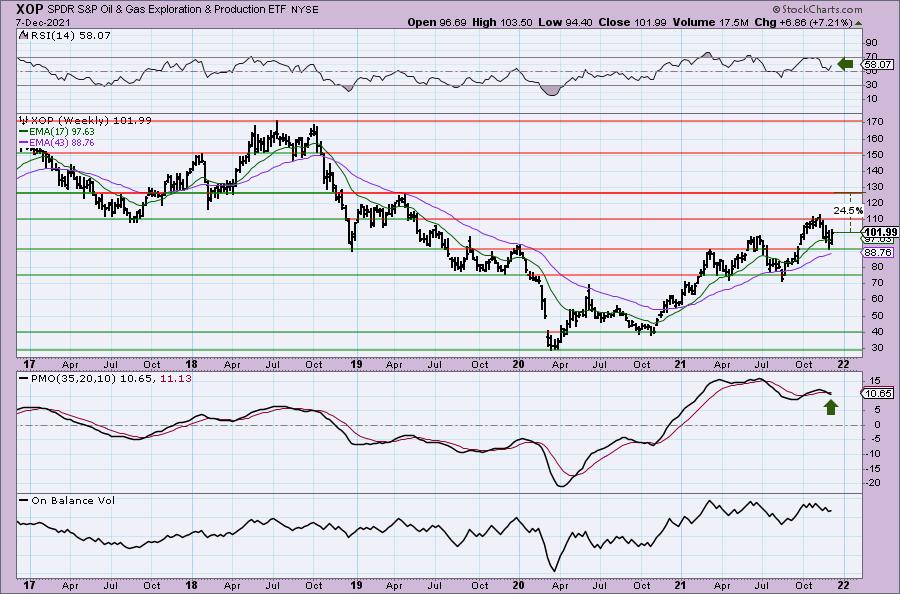The image size is (900, 594).
Task: Open the StockCharts.com watermark link
Action: 817,9
